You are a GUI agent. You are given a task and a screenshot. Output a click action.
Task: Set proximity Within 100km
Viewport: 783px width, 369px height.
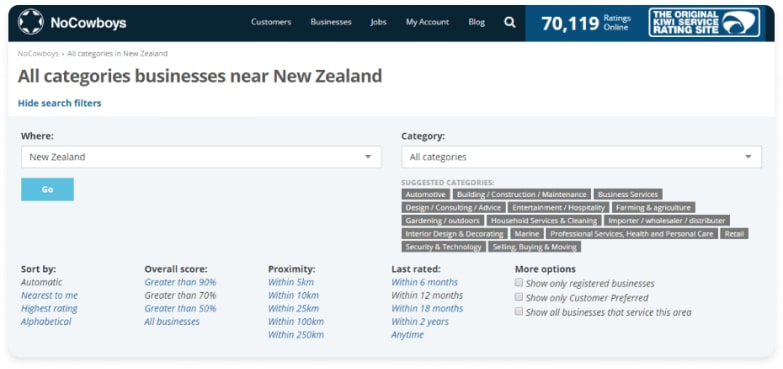[x=296, y=322]
